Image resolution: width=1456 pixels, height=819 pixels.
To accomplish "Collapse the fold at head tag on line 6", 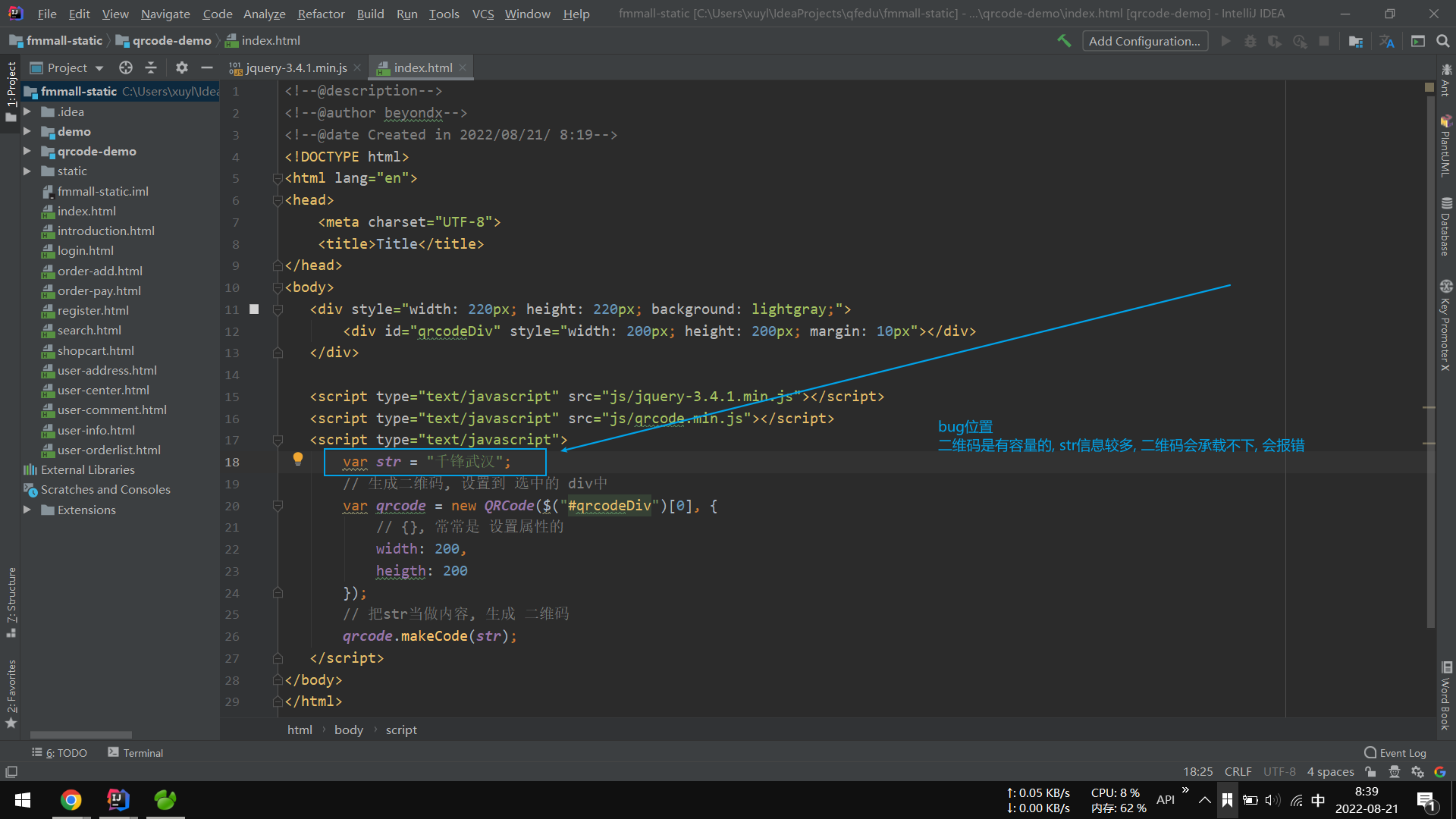I will pyautogui.click(x=278, y=200).
